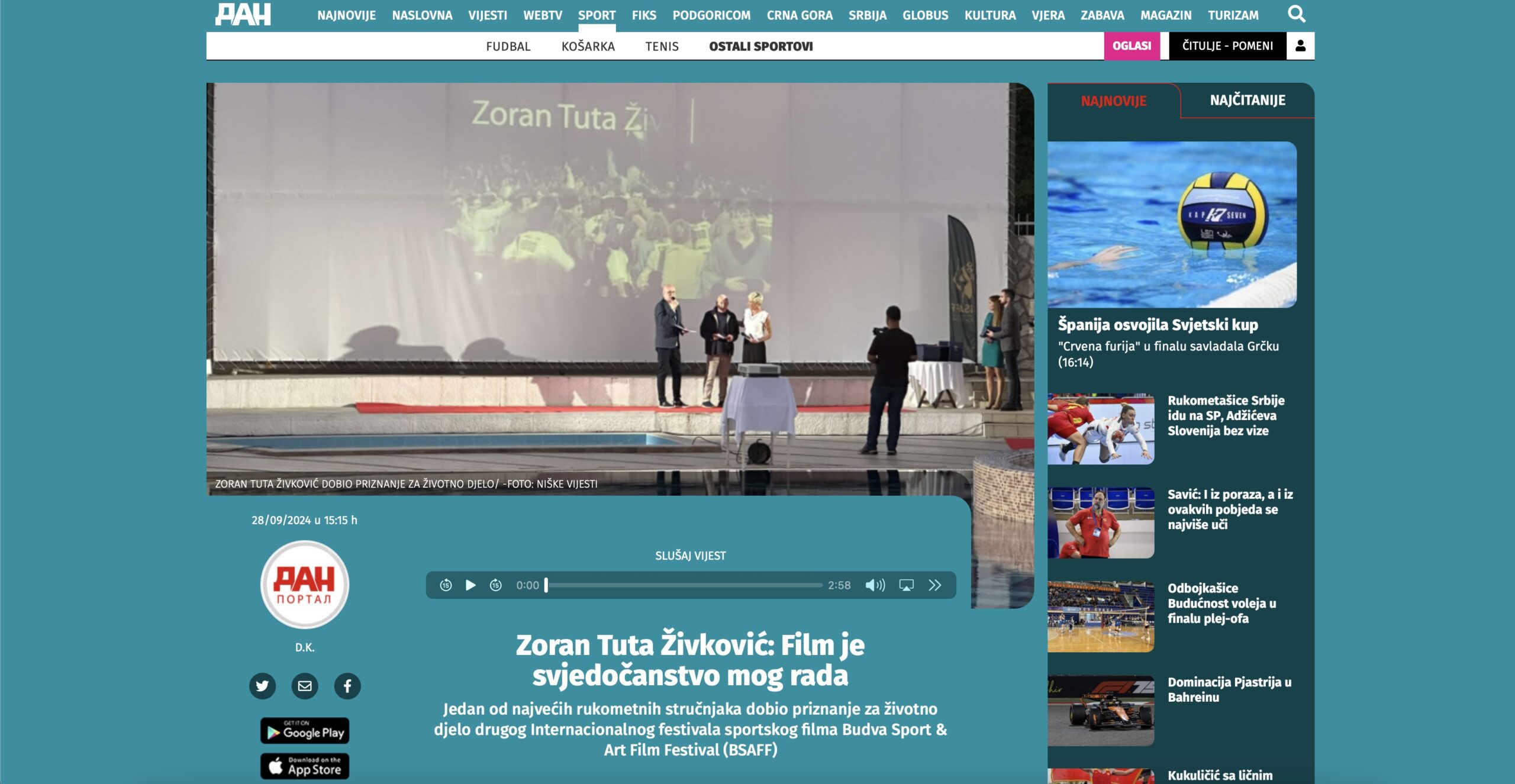
Task: Open ZABAVA menu item
Action: coord(1102,15)
